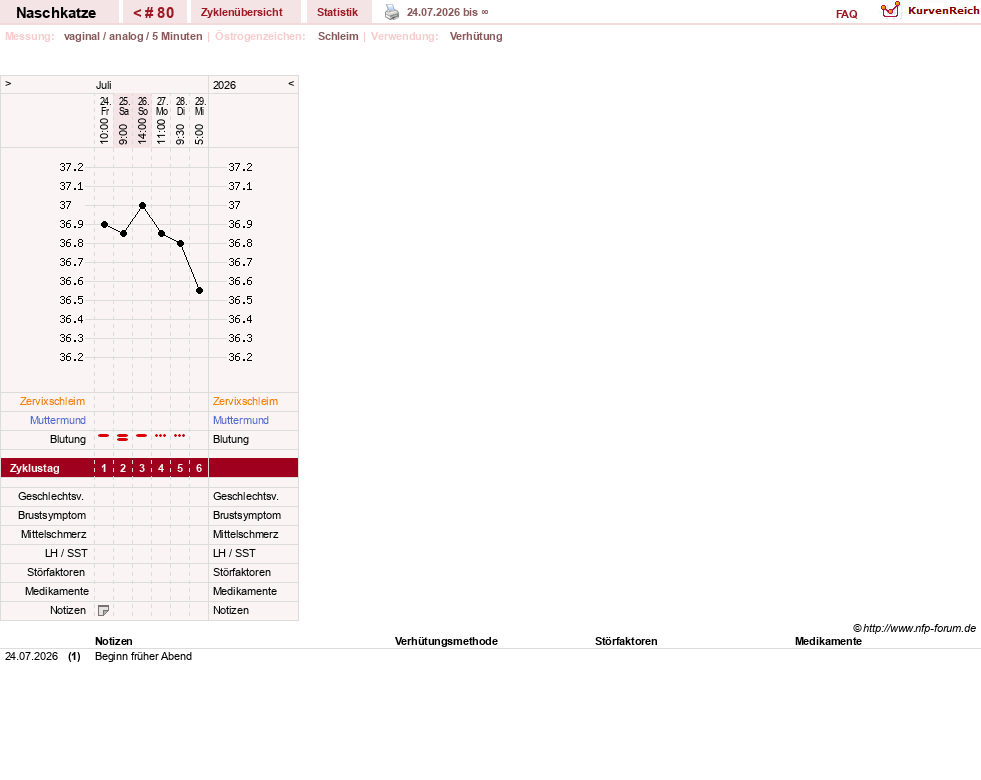This screenshot has width=981, height=780.
Task: Collapse chart with the '<' arrow beside 2026
Action: point(291,84)
